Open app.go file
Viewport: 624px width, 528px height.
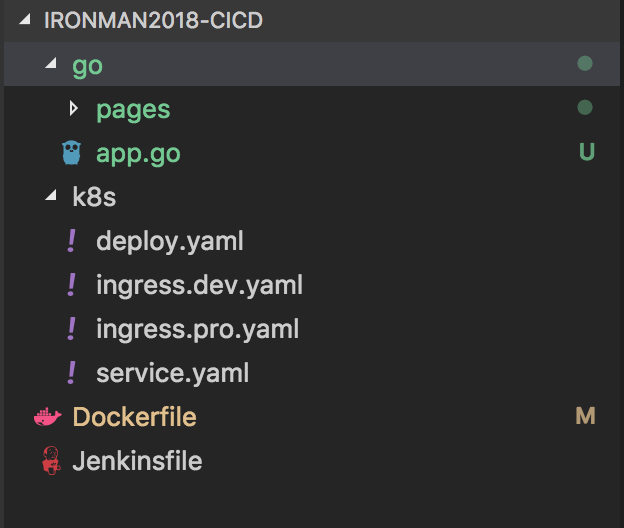pos(138,153)
